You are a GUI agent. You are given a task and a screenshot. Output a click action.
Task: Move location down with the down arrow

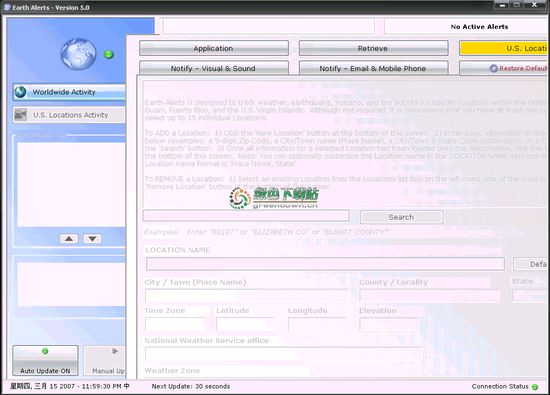[x=92, y=239]
